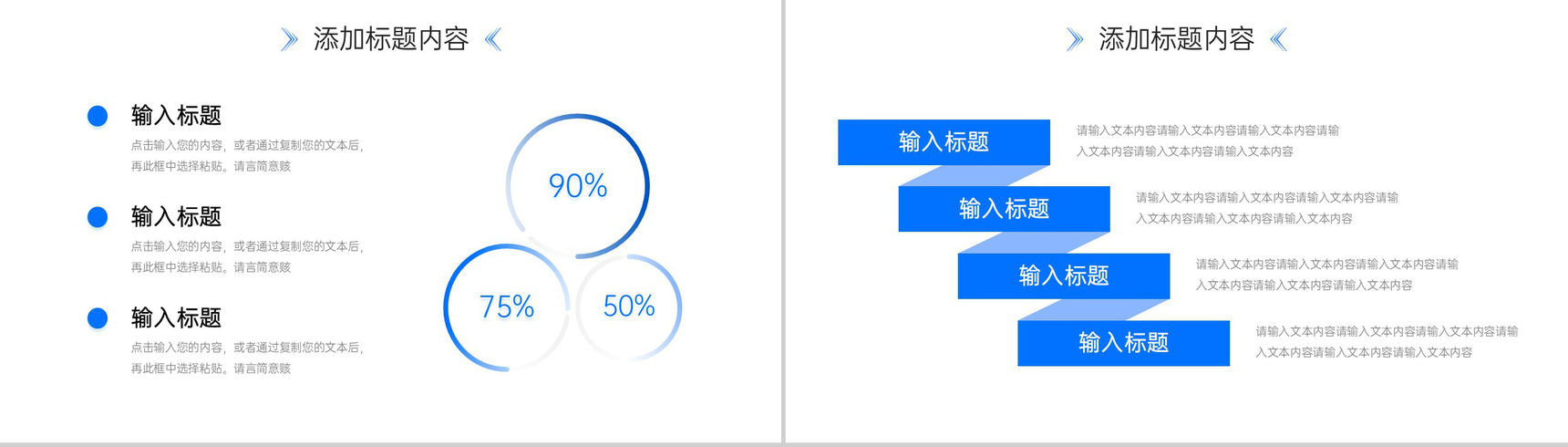Click the left chevron icon after right slide title

click(1279, 39)
